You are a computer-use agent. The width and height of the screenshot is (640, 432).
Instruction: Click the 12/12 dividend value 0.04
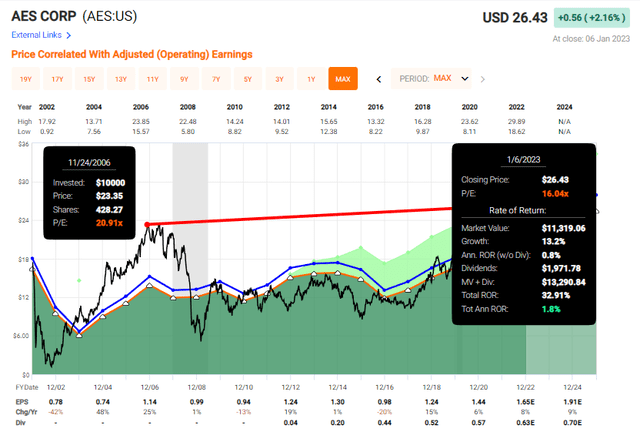tap(291, 423)
